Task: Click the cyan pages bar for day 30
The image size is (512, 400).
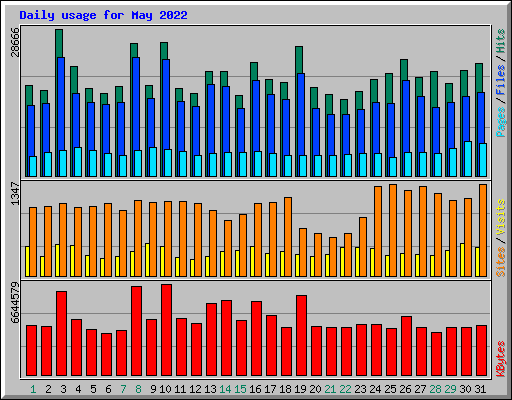Action: click(468, 159)
